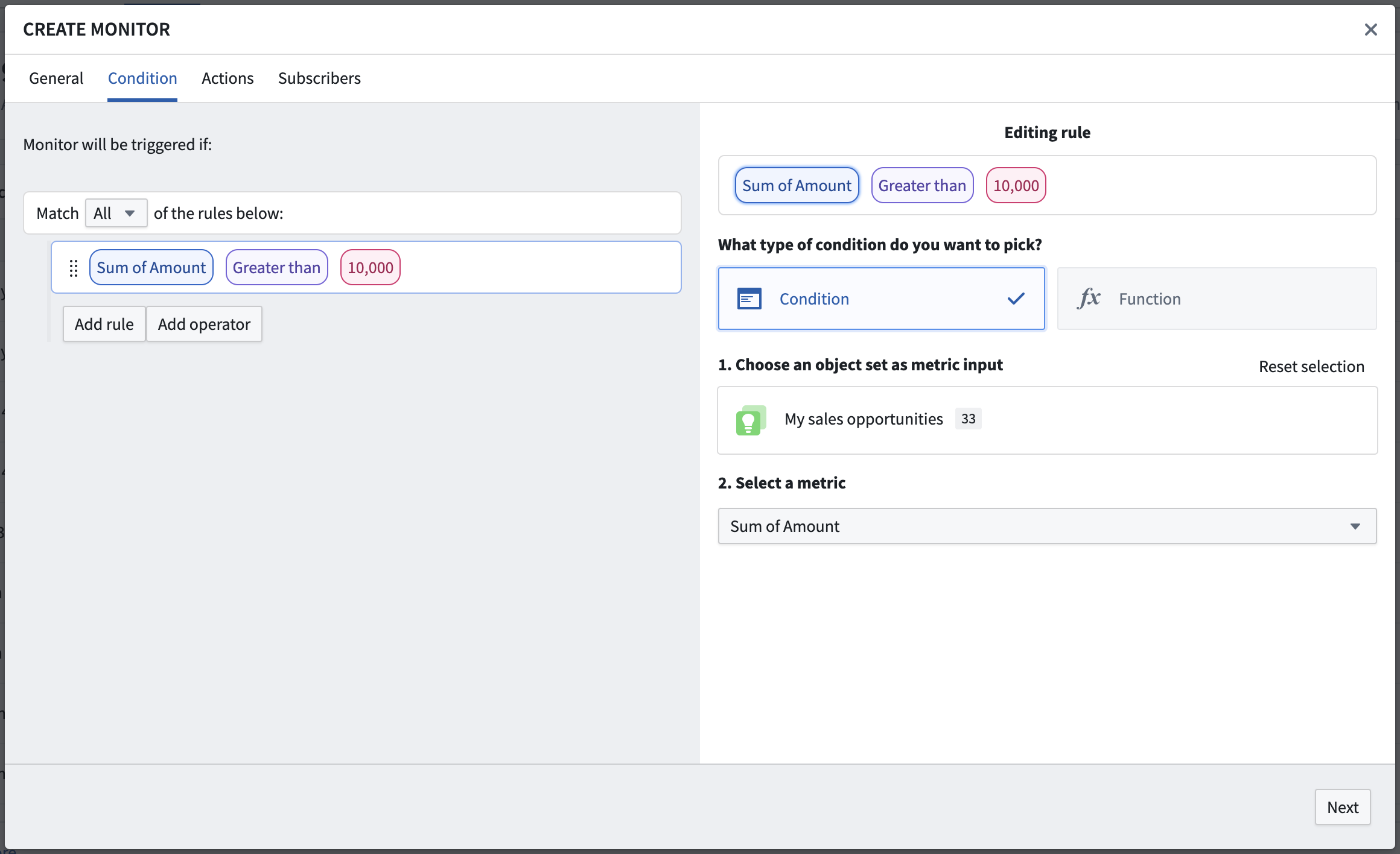Click the Add operator button
1400x854 pixels.
[204, 324]
